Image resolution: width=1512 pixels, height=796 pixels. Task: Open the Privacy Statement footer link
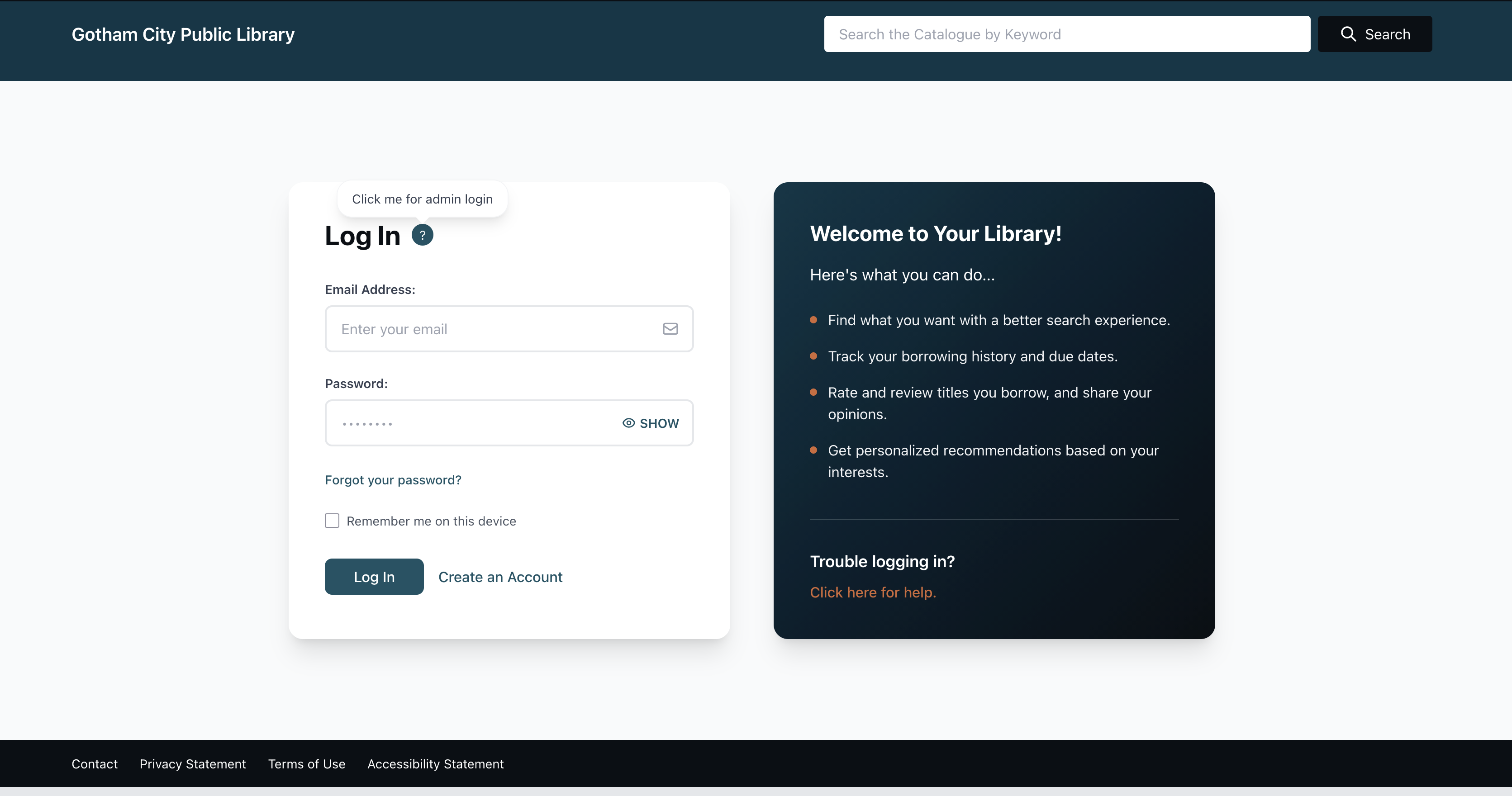[193, 764]
